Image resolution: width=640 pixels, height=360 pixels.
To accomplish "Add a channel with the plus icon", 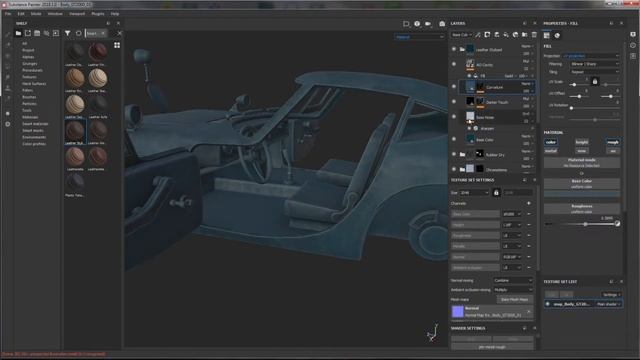I will pos(529,203).
